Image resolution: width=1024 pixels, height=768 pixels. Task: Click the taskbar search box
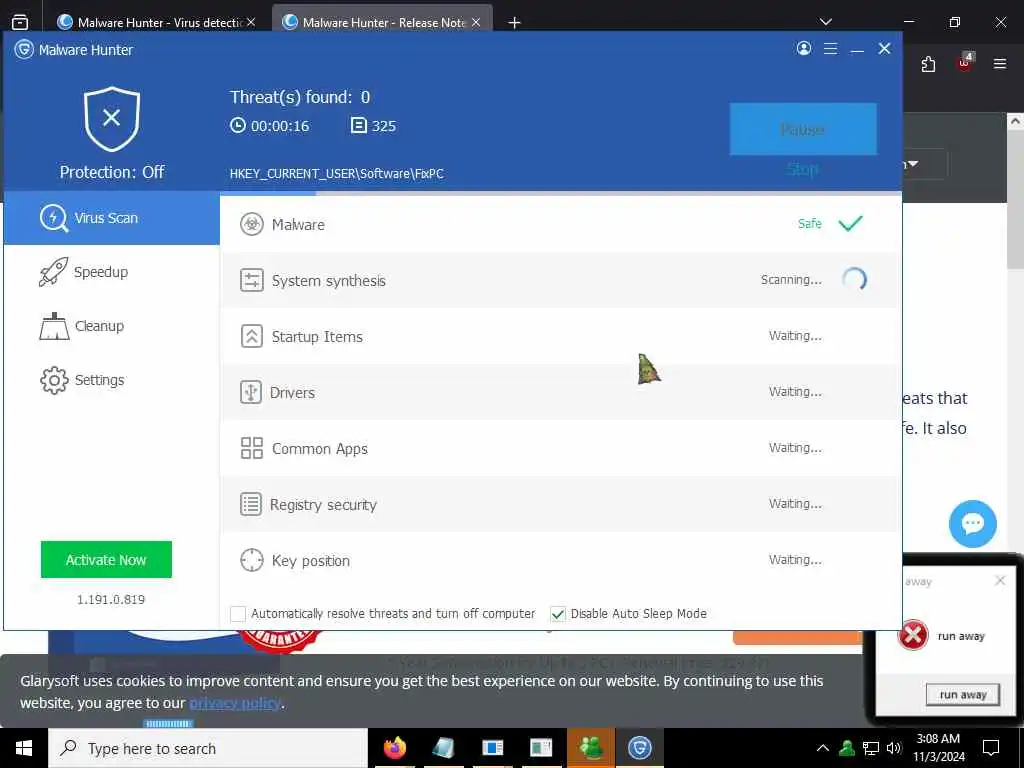point(208,748)
